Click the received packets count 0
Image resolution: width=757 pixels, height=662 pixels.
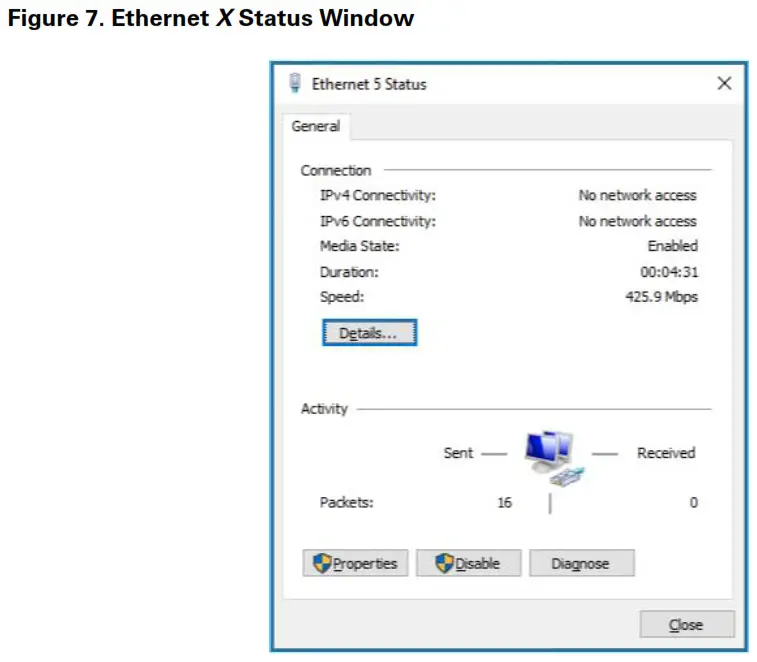click(694, 503)
